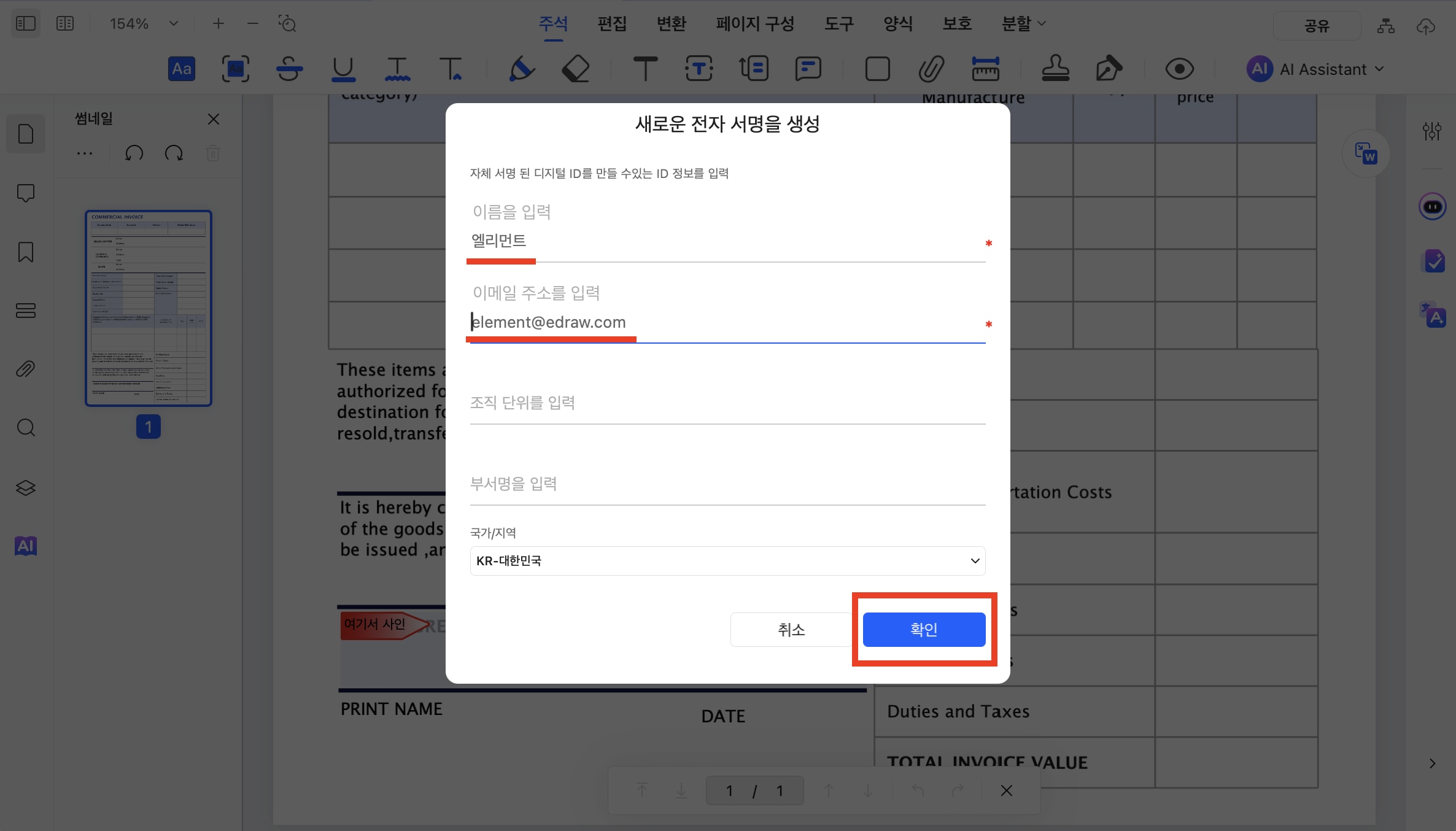1456x831 pixels.
Task: Select the strikethrough tool
Action: click(x=289, y=69)
